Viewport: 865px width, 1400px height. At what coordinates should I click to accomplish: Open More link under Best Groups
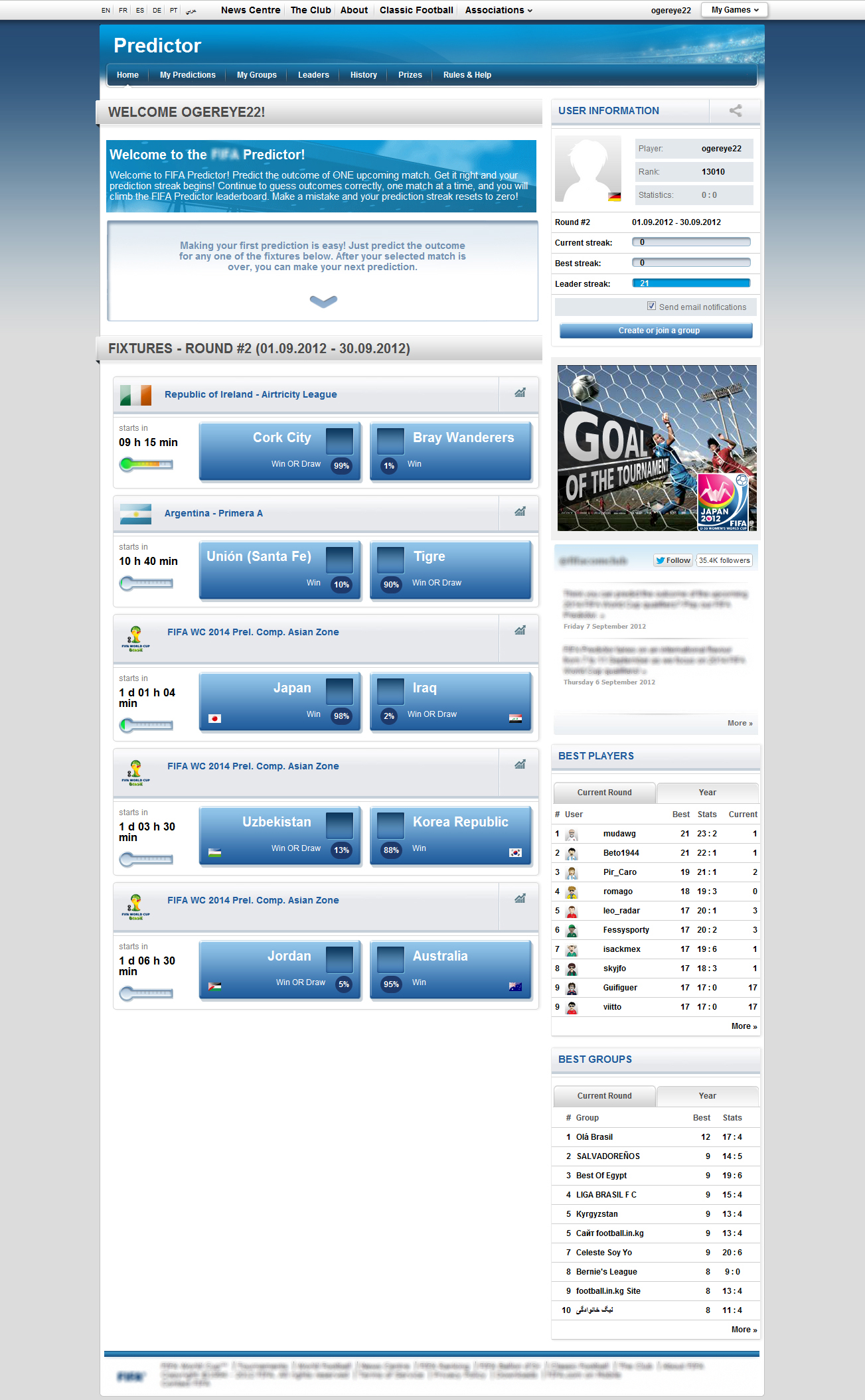click(744, 1330)
